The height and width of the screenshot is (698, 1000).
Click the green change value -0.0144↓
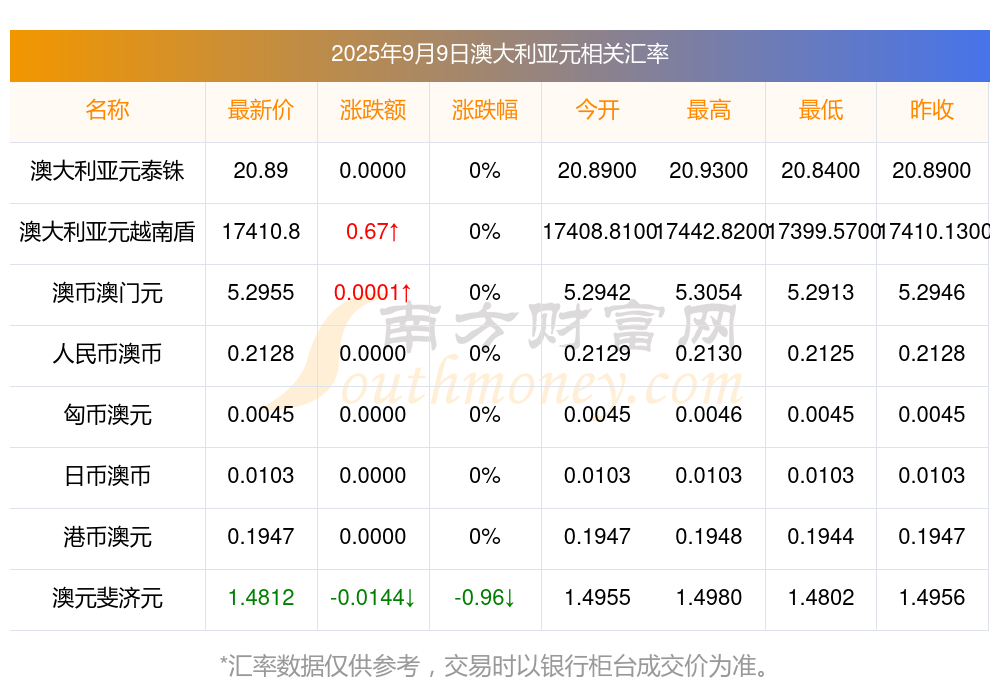(x=373, y=597)
